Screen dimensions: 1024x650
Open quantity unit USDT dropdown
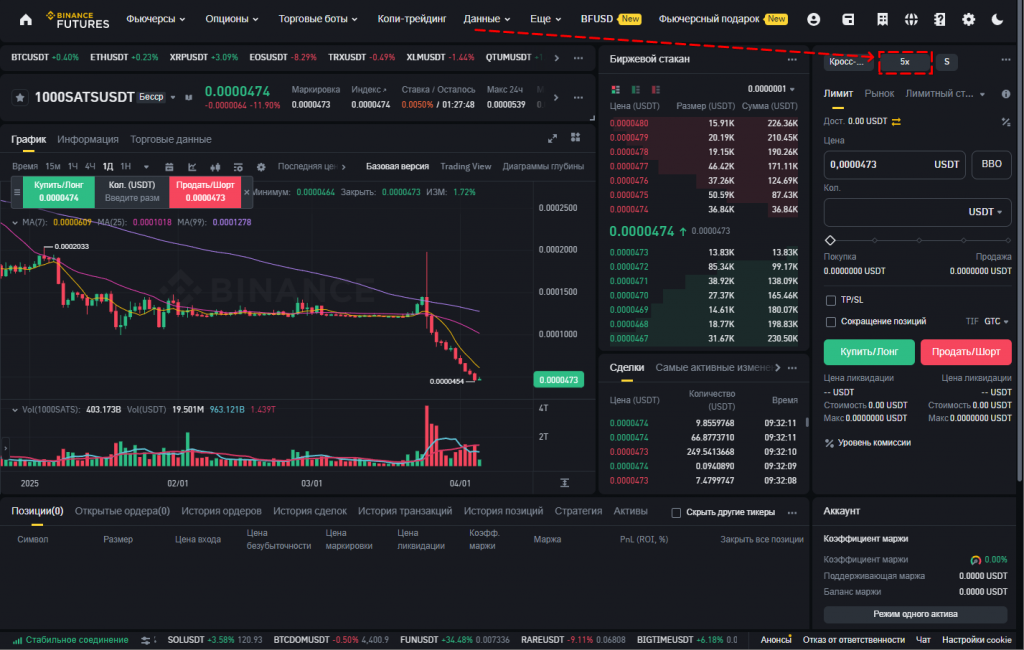point(985,212)
